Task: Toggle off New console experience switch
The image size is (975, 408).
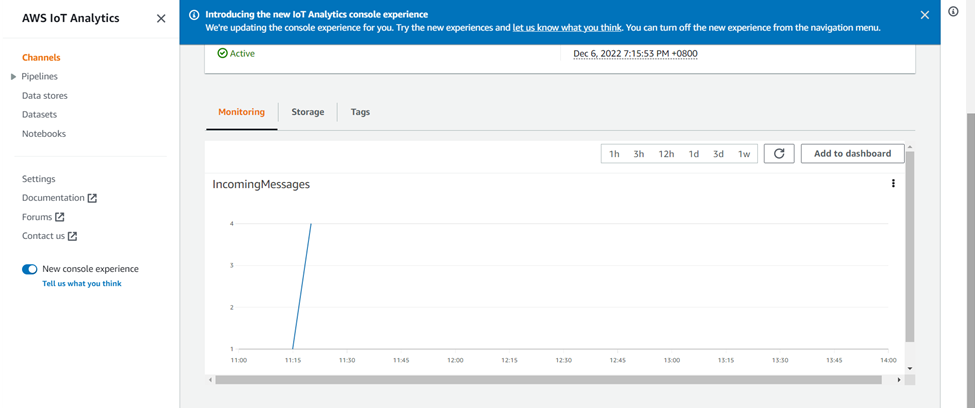Action: (x=30, y=269)
